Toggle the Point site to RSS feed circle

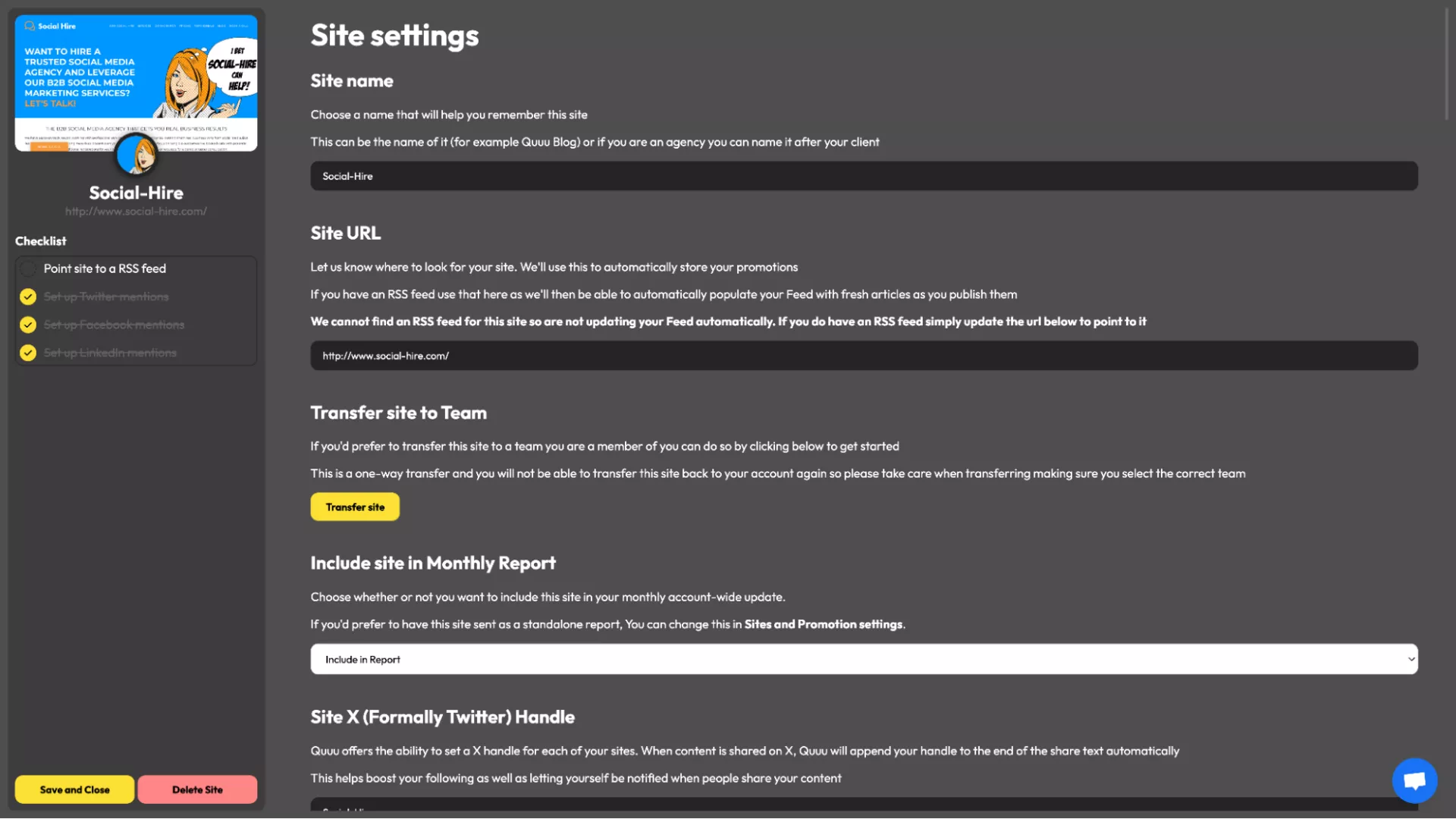pyautogui.click(x=28, y=268)
